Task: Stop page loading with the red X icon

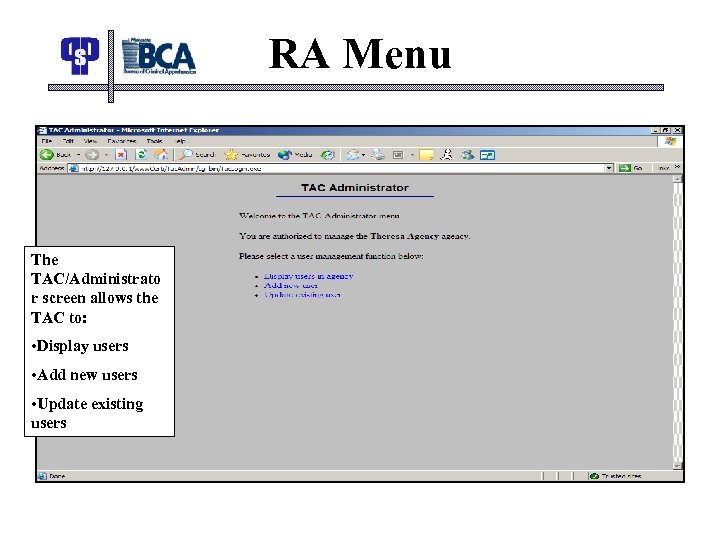Action: (121, 155)
